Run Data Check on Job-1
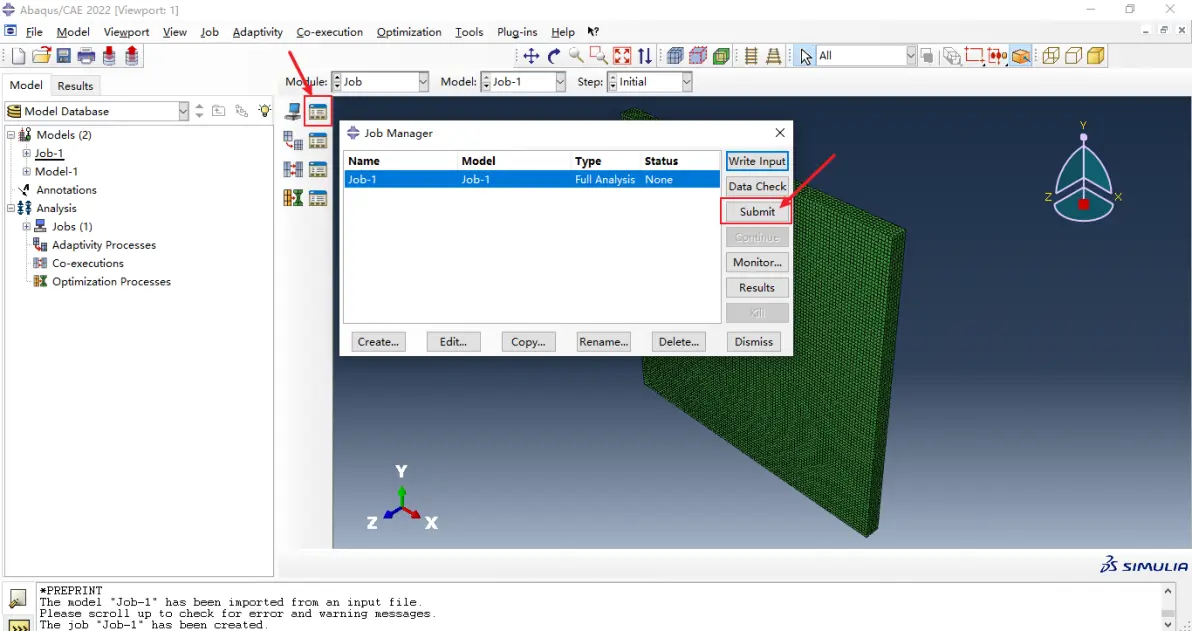The height and width of the screenshot is (631, 1192). [757, 186]
